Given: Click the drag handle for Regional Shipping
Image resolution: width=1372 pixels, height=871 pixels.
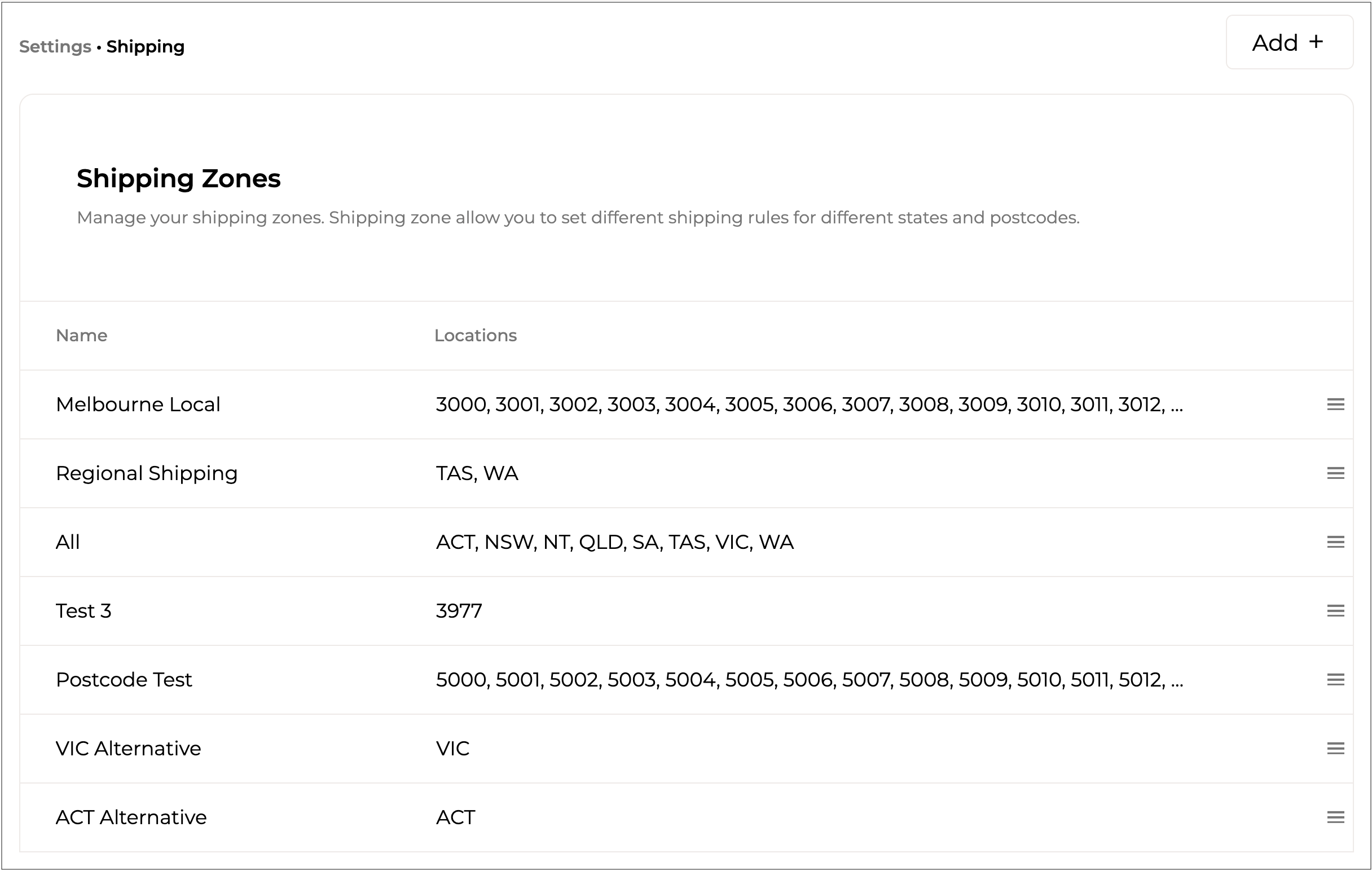Looking at the screenshot, I should pos(1335,473).
